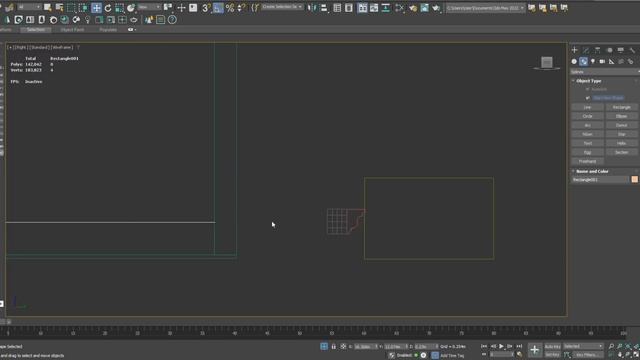Click the Select and Place icon
640x360 pixels.
coord(131,8)
